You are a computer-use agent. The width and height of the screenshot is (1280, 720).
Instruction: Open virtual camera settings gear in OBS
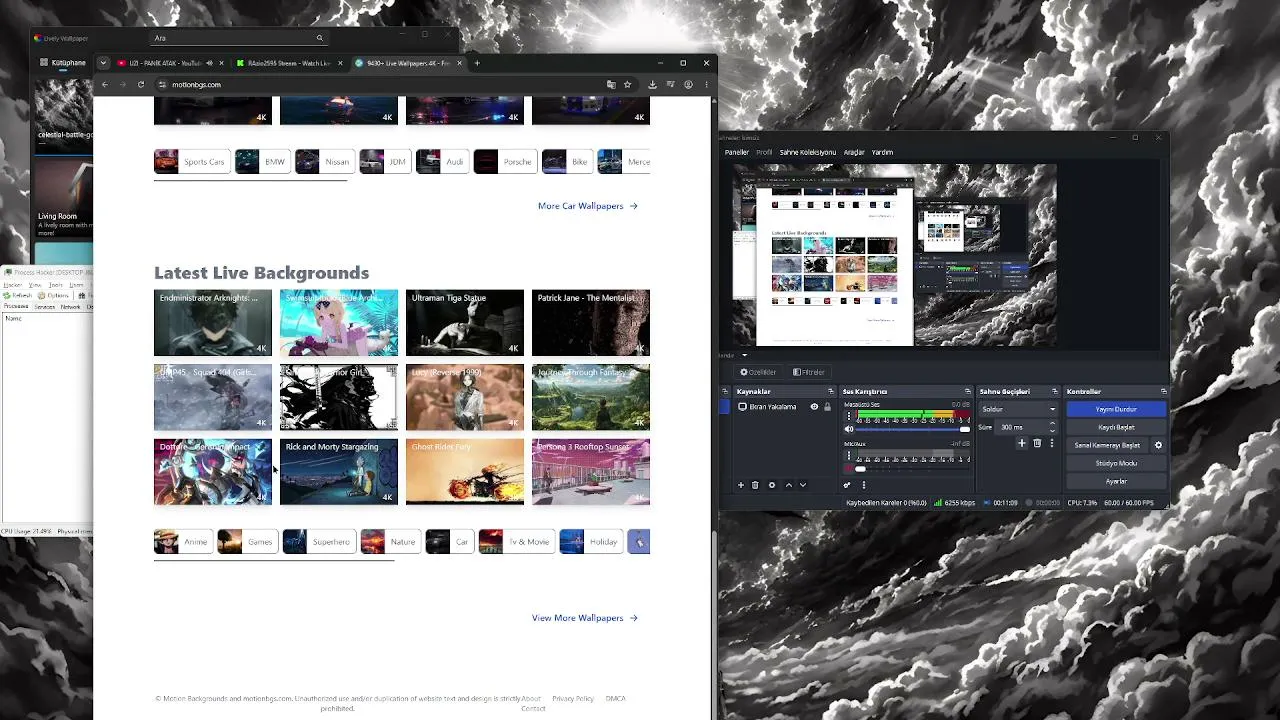pyautogui.click(x=1158, y=445)
